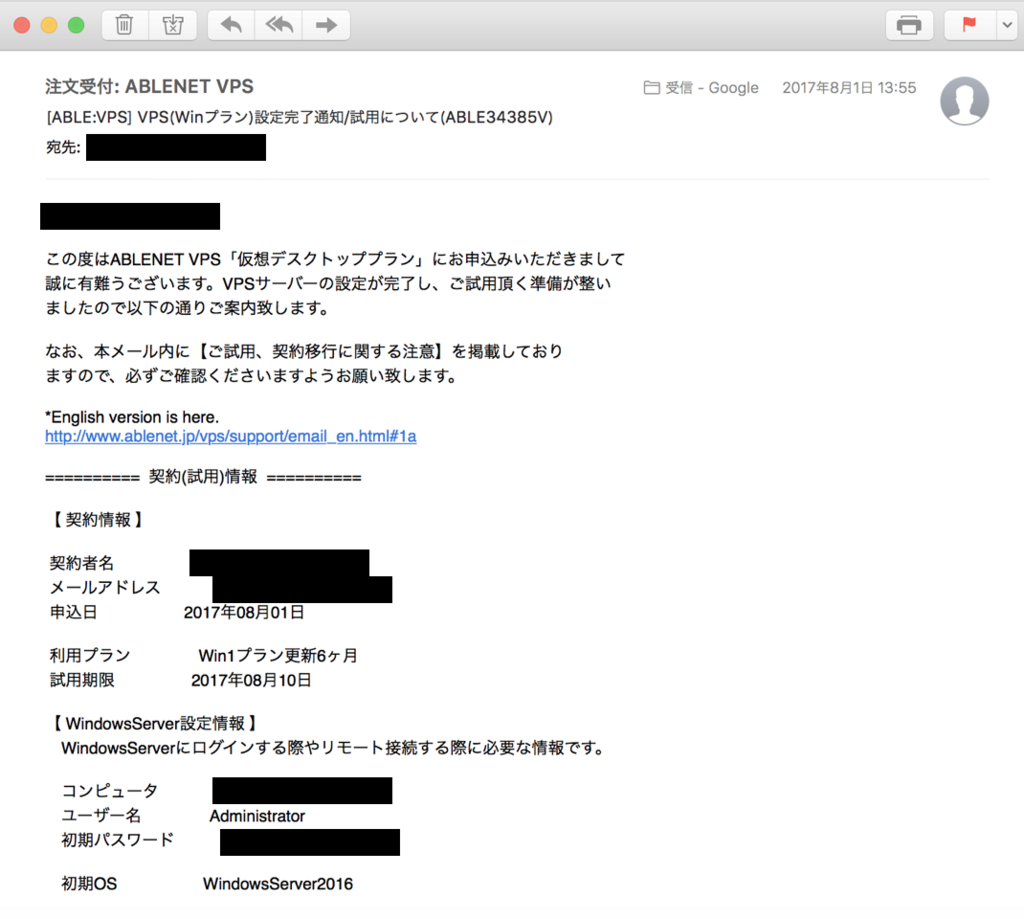Forward this email message
This screenshot has width=1024, height=919.
[x=326, y=25]
